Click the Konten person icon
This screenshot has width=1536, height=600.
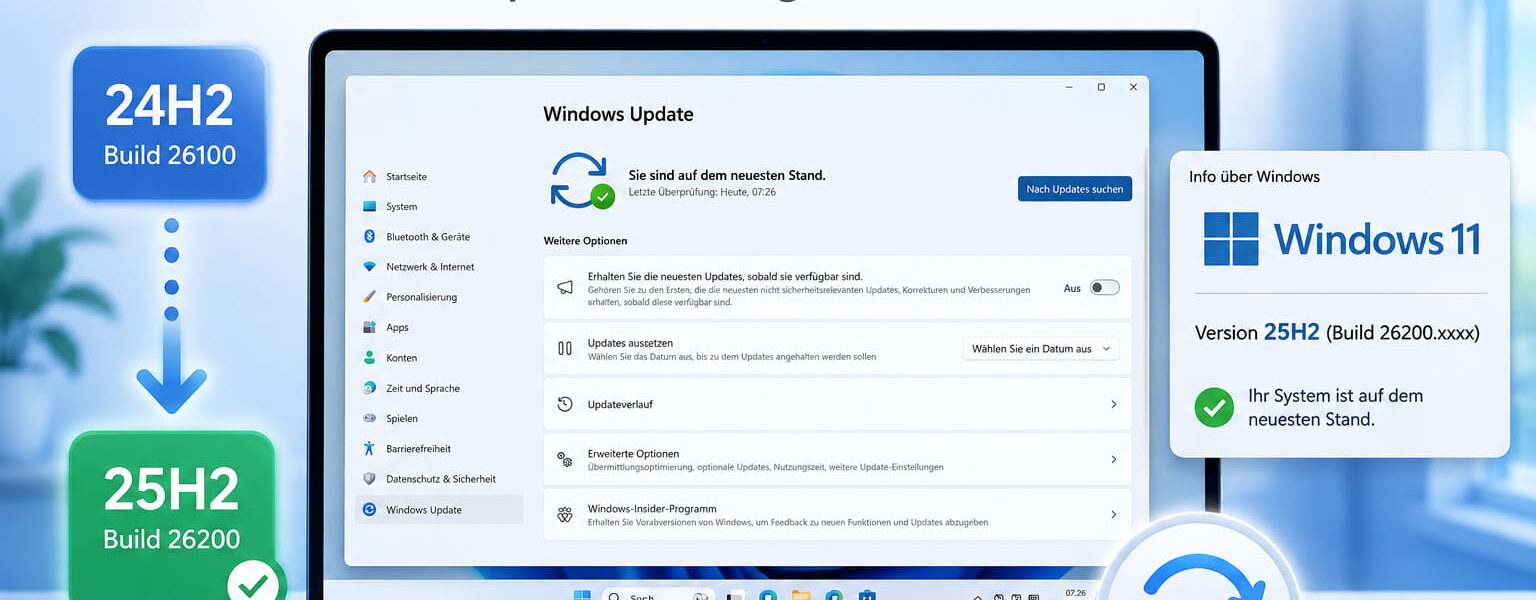(x=369, y=358)
